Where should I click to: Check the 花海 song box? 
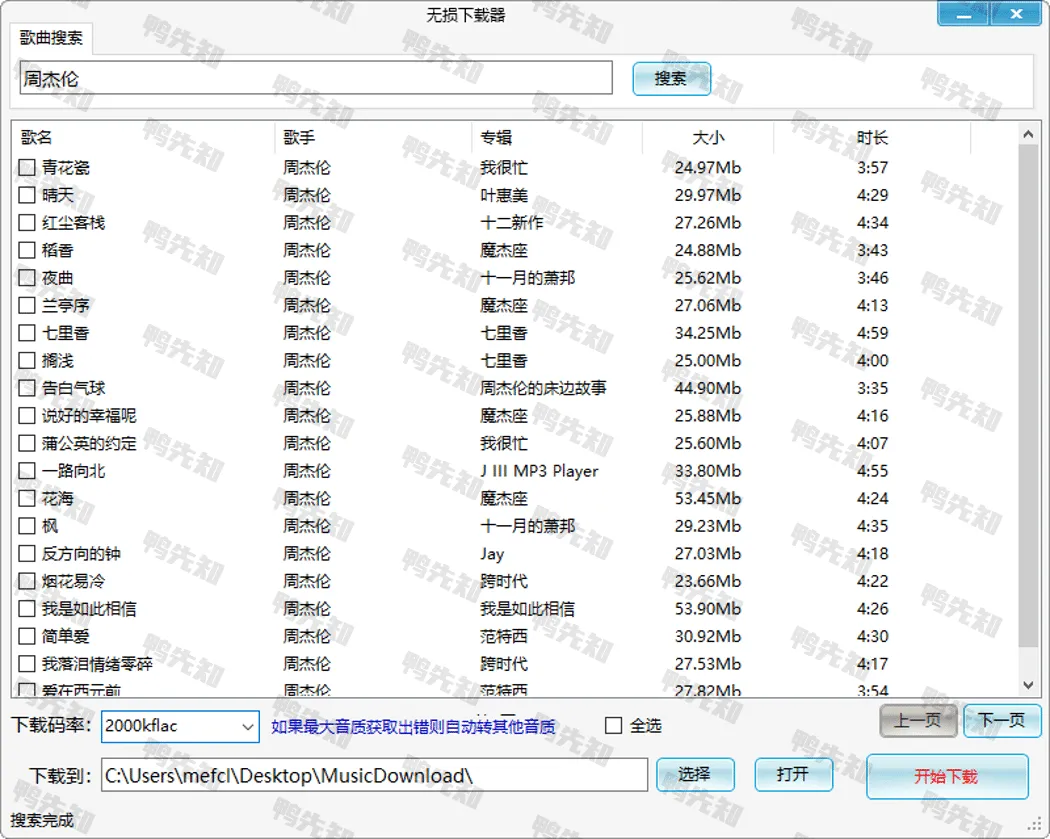(x=27, y=498)
